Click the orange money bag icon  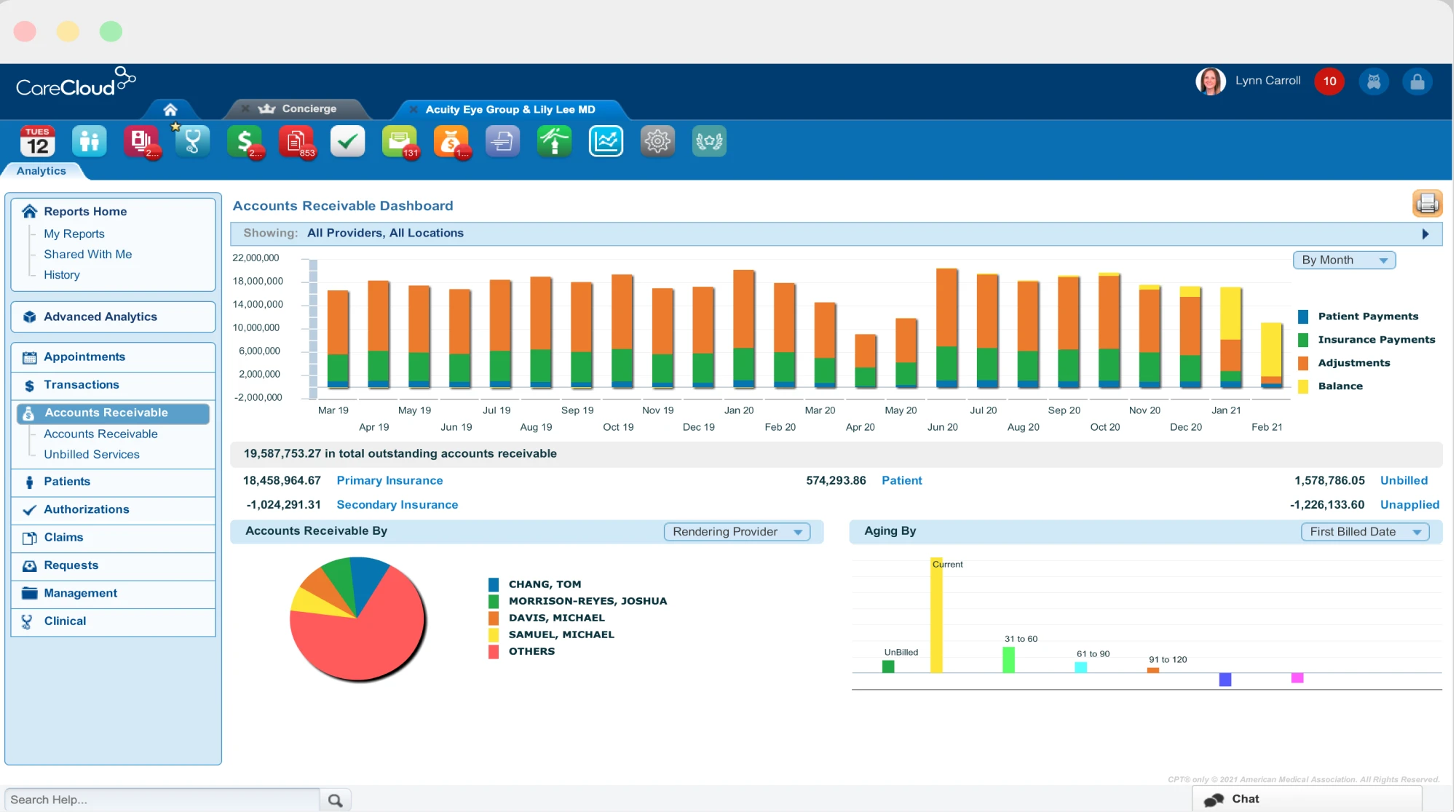451,141
